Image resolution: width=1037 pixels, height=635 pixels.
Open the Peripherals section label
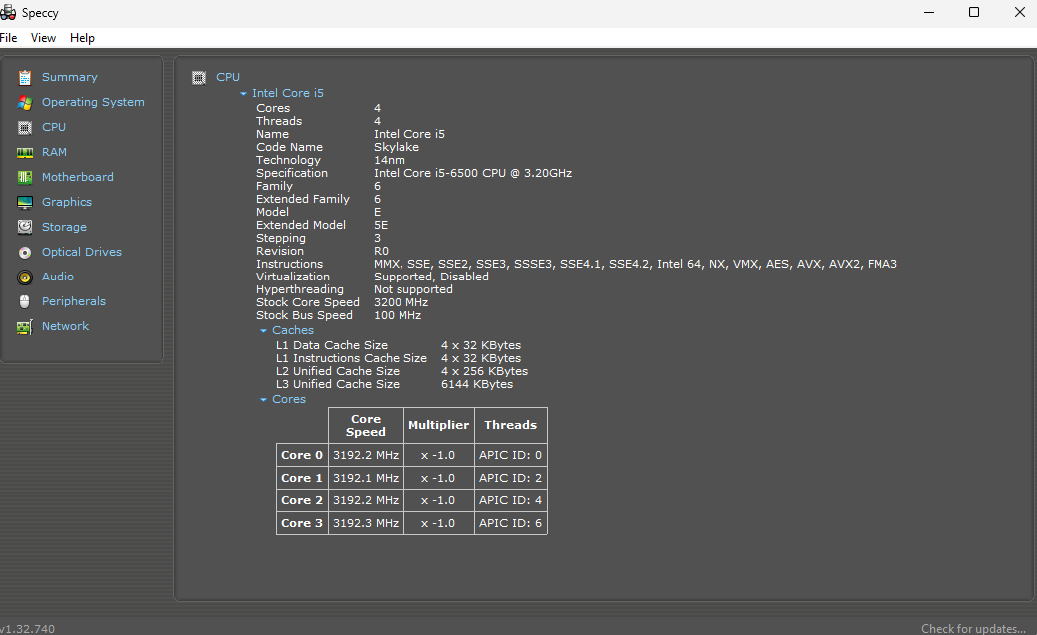click(73, 301)
